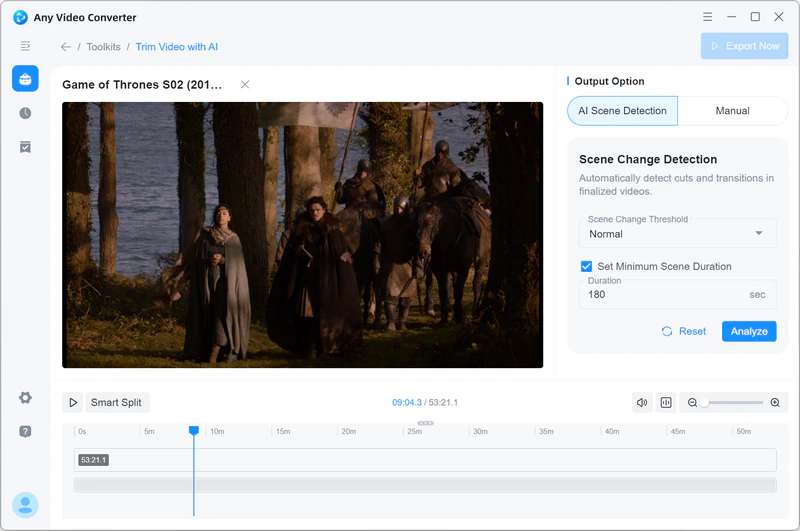
Task: Remove the Game of Thrones video
Action: click(x=245, y=84)
